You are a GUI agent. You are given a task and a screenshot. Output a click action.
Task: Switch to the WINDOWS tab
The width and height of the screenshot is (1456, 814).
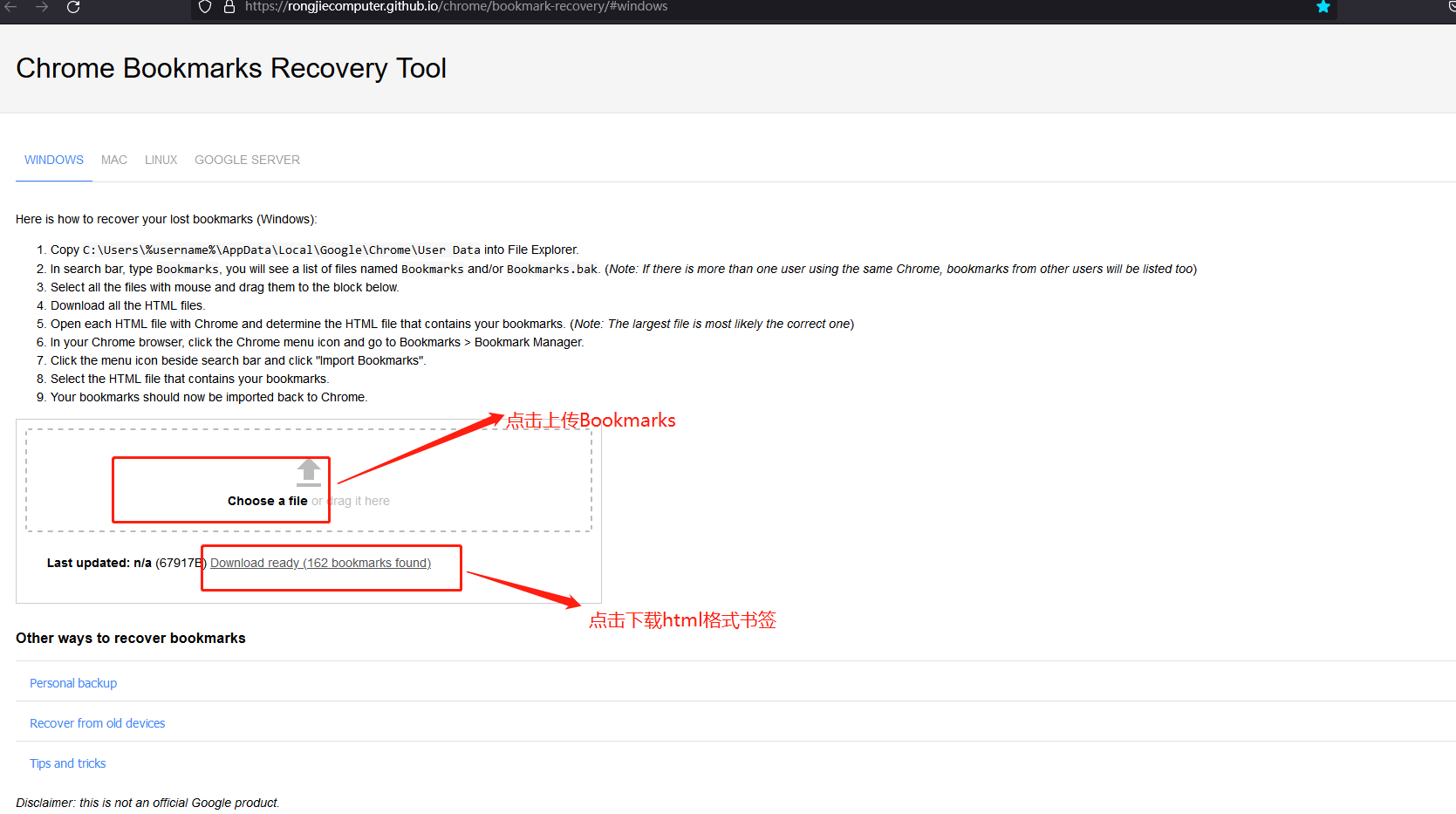tap(54, 160)
